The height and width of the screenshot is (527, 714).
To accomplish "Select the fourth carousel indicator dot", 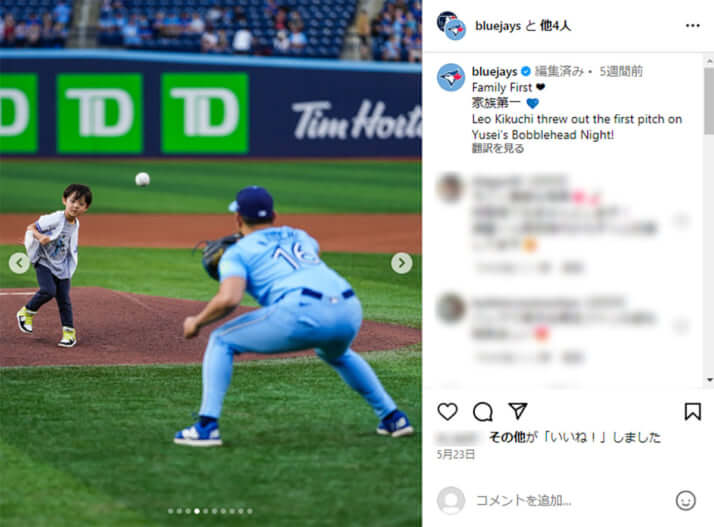I will coord(197,511).
